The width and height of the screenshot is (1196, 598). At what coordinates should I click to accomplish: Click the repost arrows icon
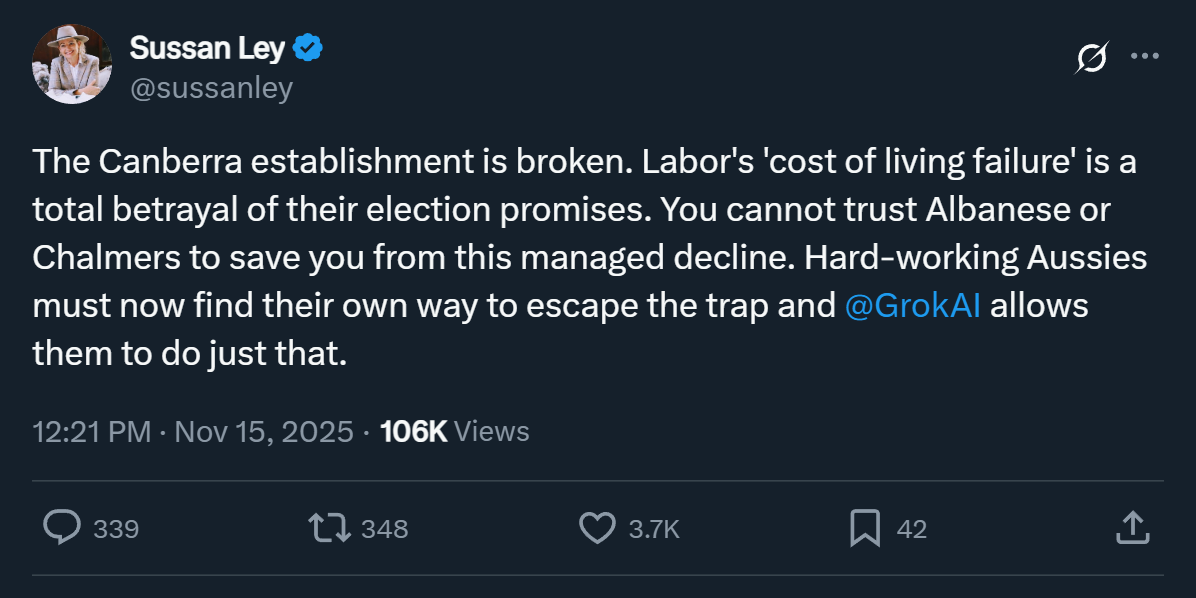[x=330, y=528]
